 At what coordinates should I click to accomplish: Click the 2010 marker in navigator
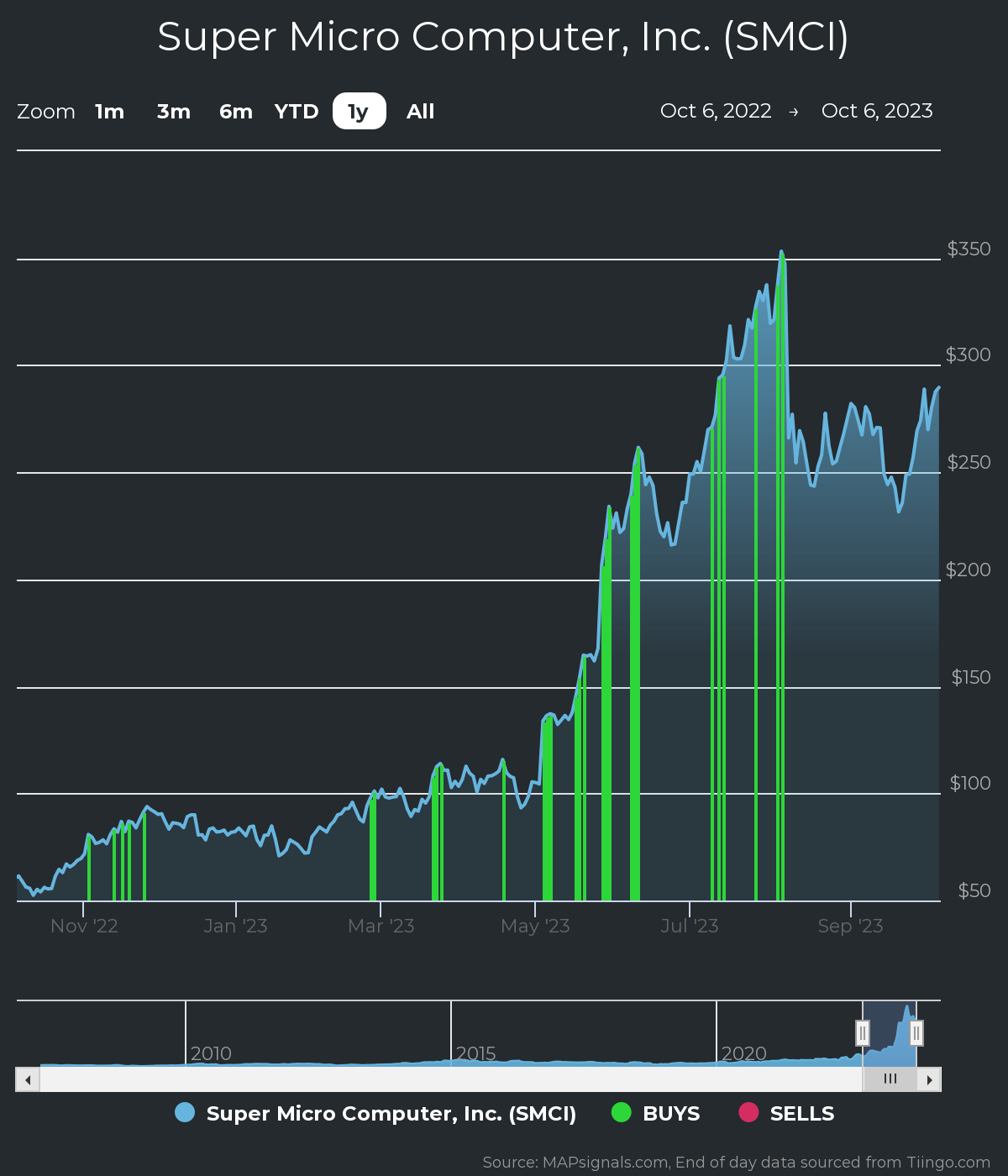(211, 1053)
